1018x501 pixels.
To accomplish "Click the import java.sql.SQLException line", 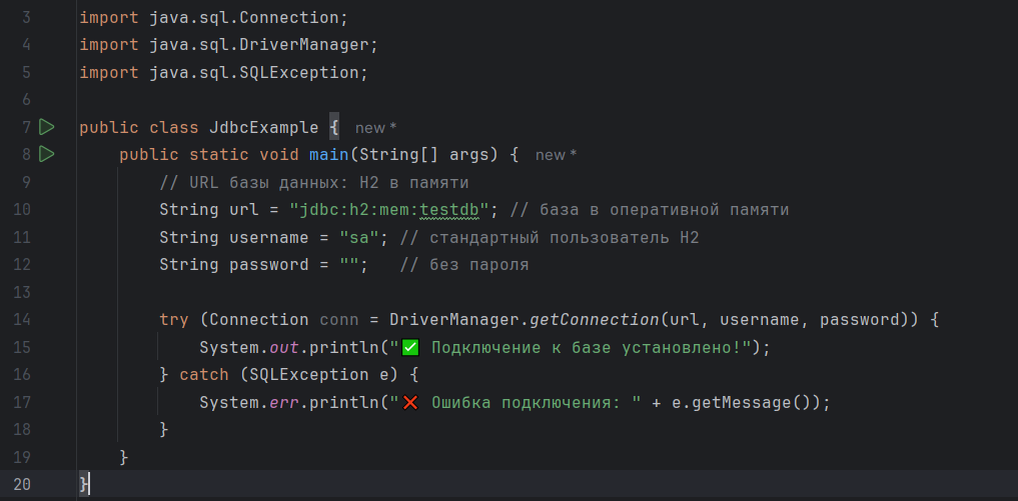I will click(x=223, y=72).
